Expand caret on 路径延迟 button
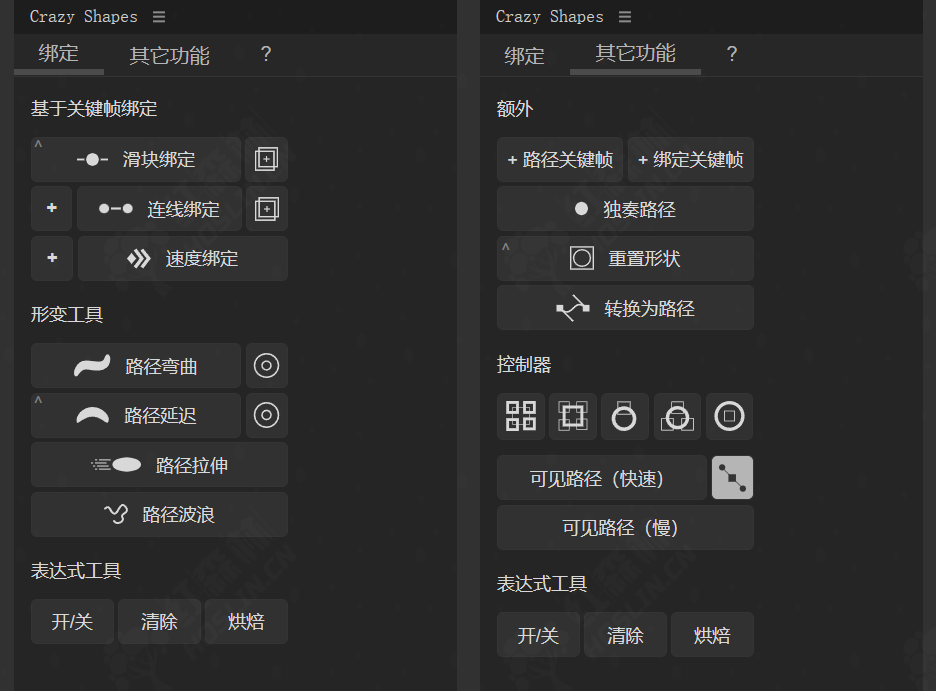The image size is (936, 691). (x=38, y=400)
